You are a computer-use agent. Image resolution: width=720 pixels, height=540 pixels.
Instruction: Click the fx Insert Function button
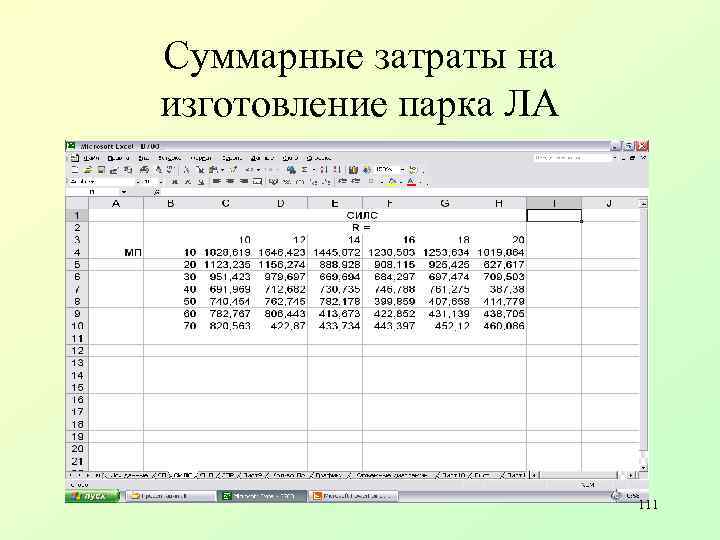tap(157, 192)
